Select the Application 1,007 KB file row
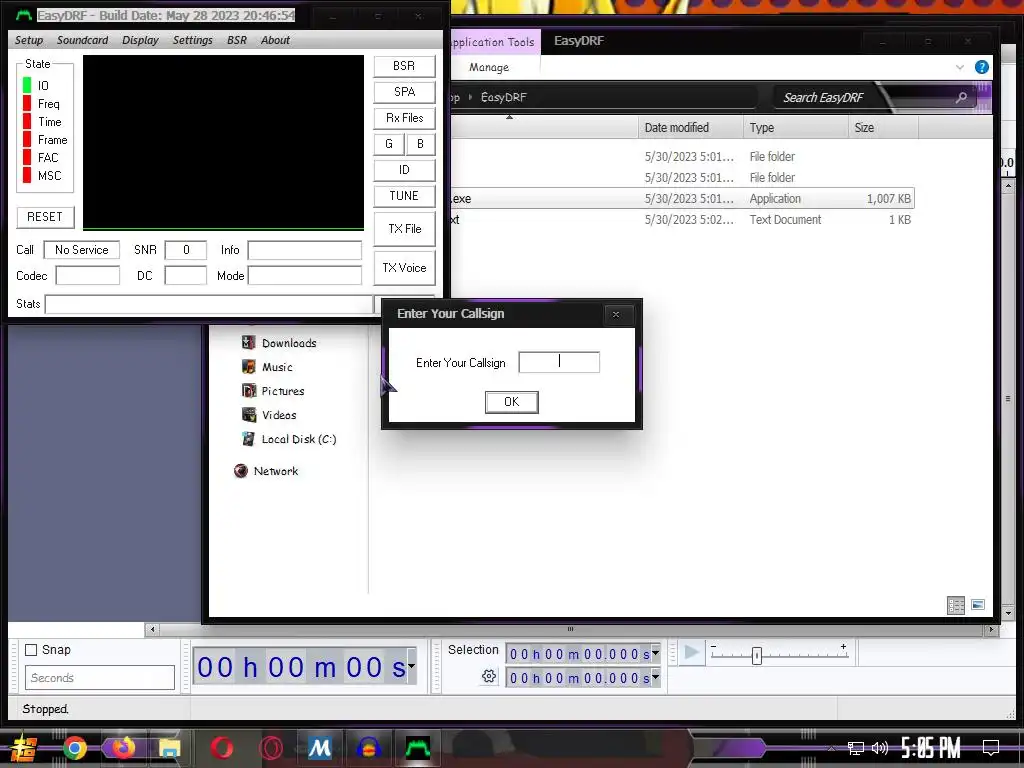Screen dimensions: 1024x768 (680, 199)
